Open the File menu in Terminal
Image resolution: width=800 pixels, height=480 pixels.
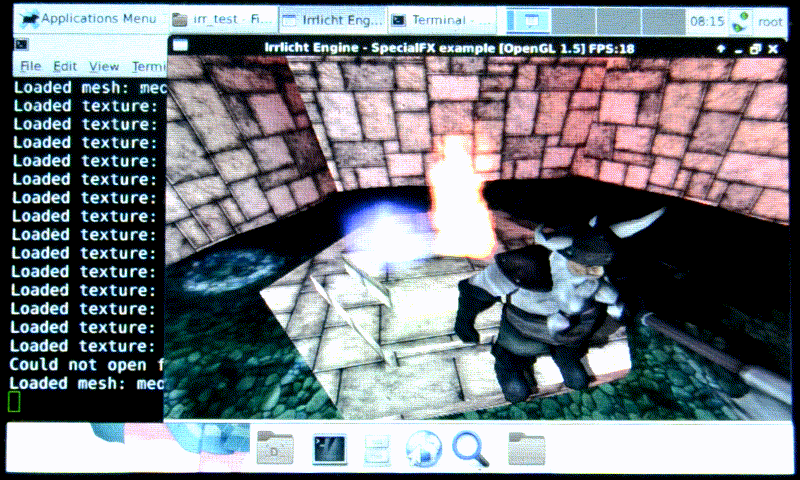pyautogui.click(x=31, y=66)
